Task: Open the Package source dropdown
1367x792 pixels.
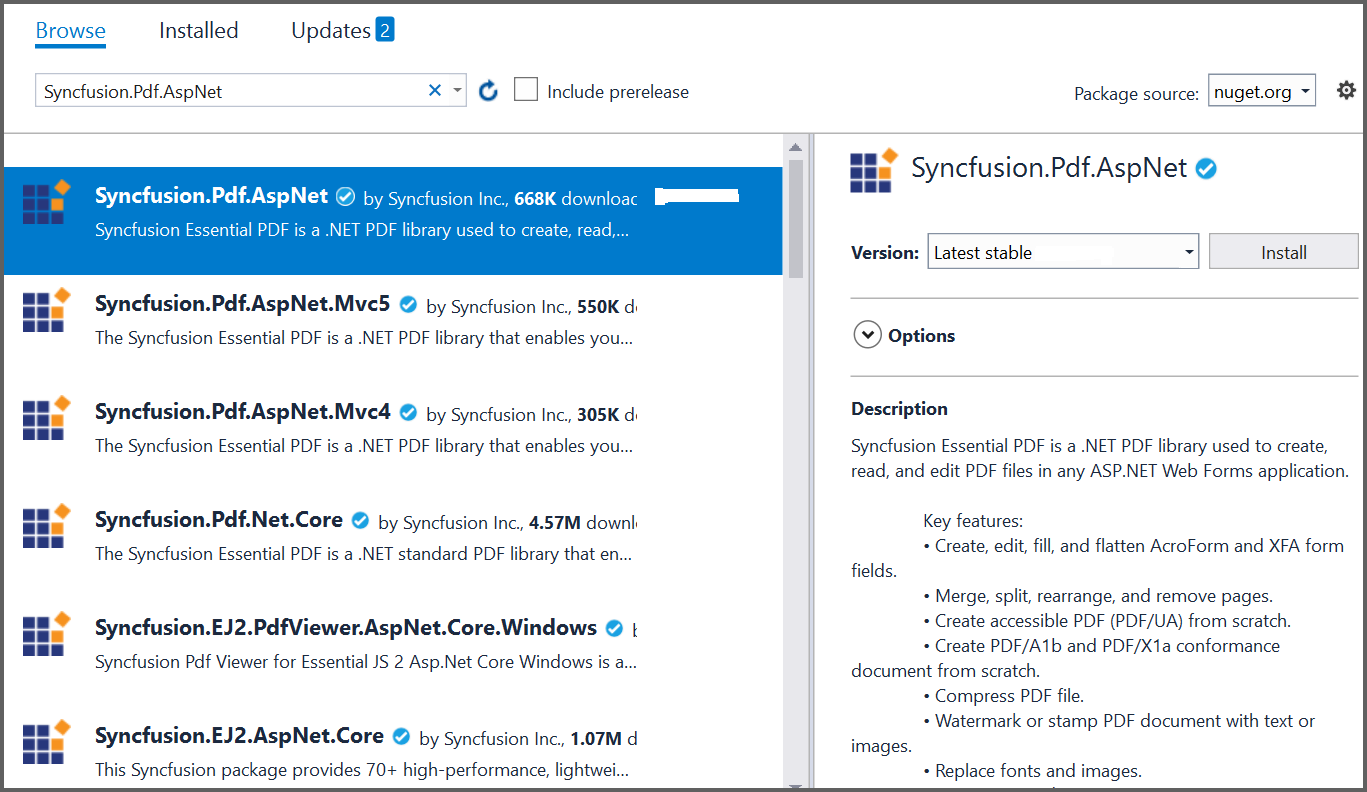Action: click(x=1262, y=91)
